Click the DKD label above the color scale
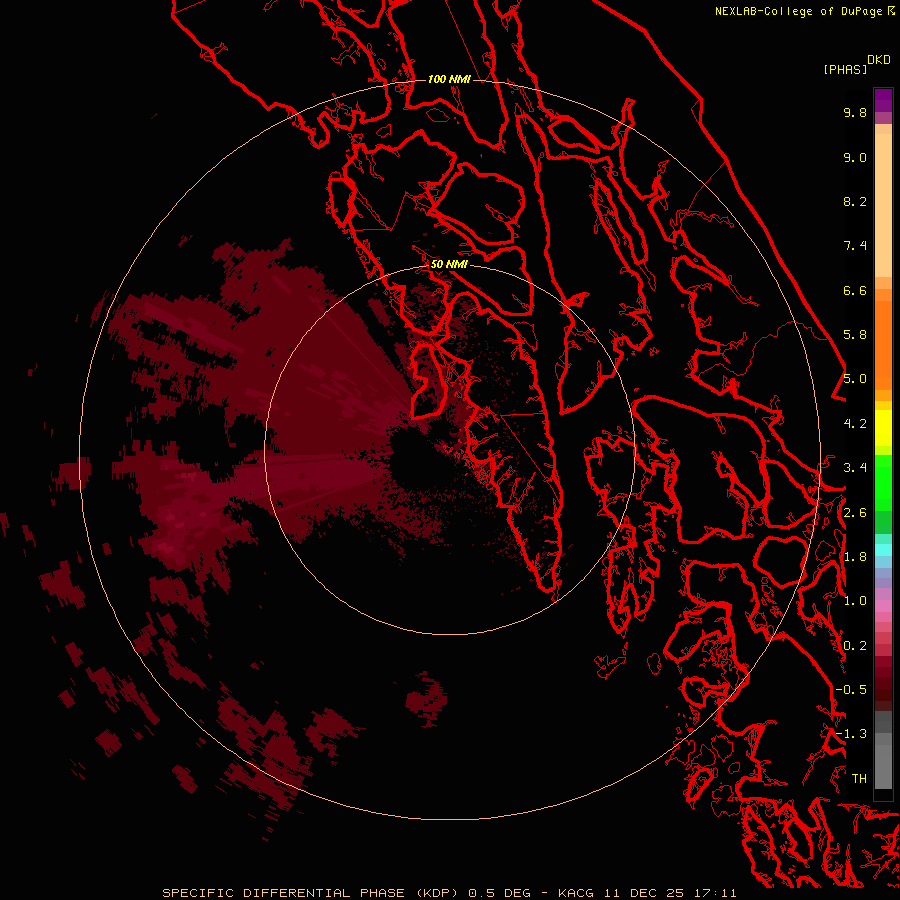 (x=879, y=60)
